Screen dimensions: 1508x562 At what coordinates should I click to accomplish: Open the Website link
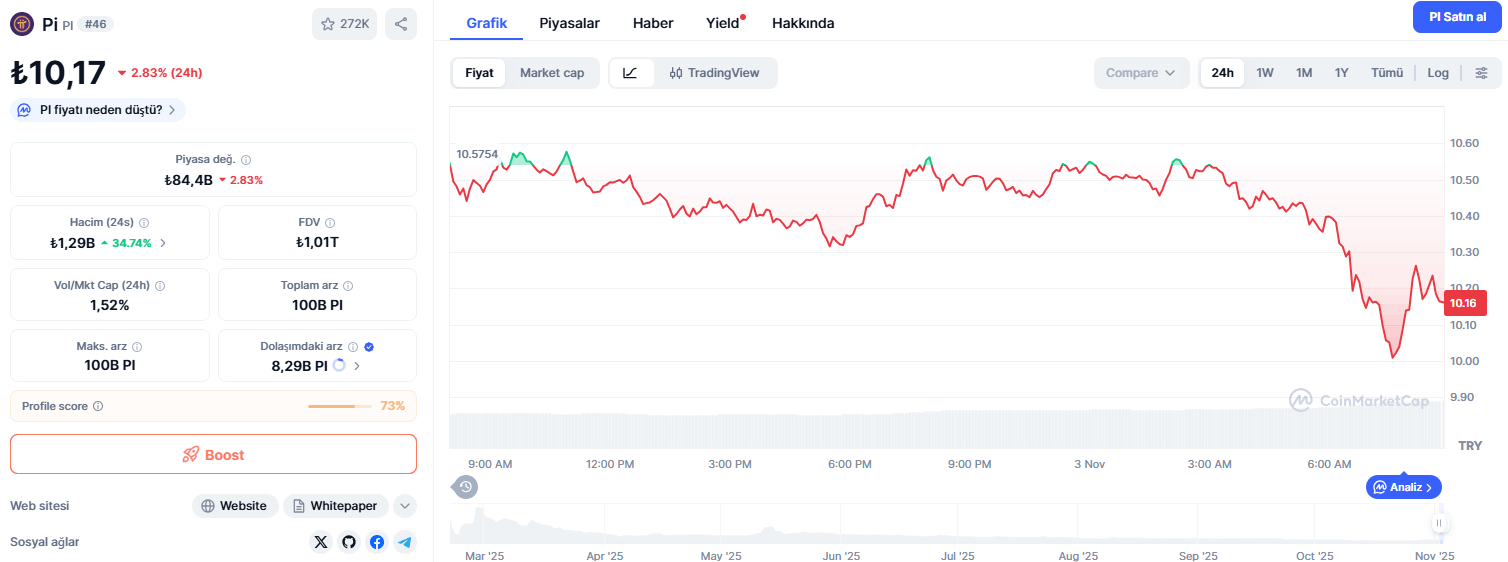point(235,506)
